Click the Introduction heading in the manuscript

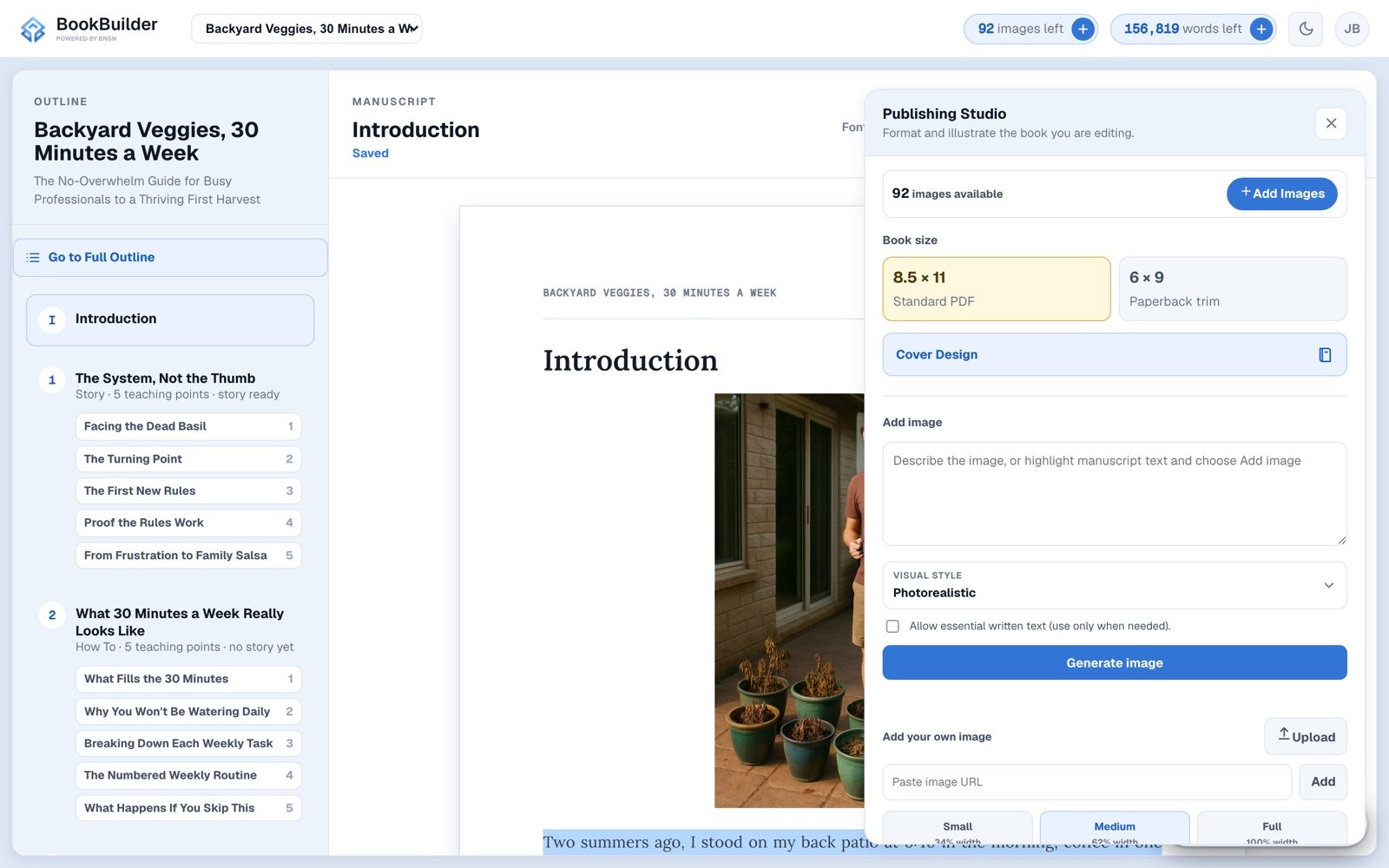tap(630, 360)
